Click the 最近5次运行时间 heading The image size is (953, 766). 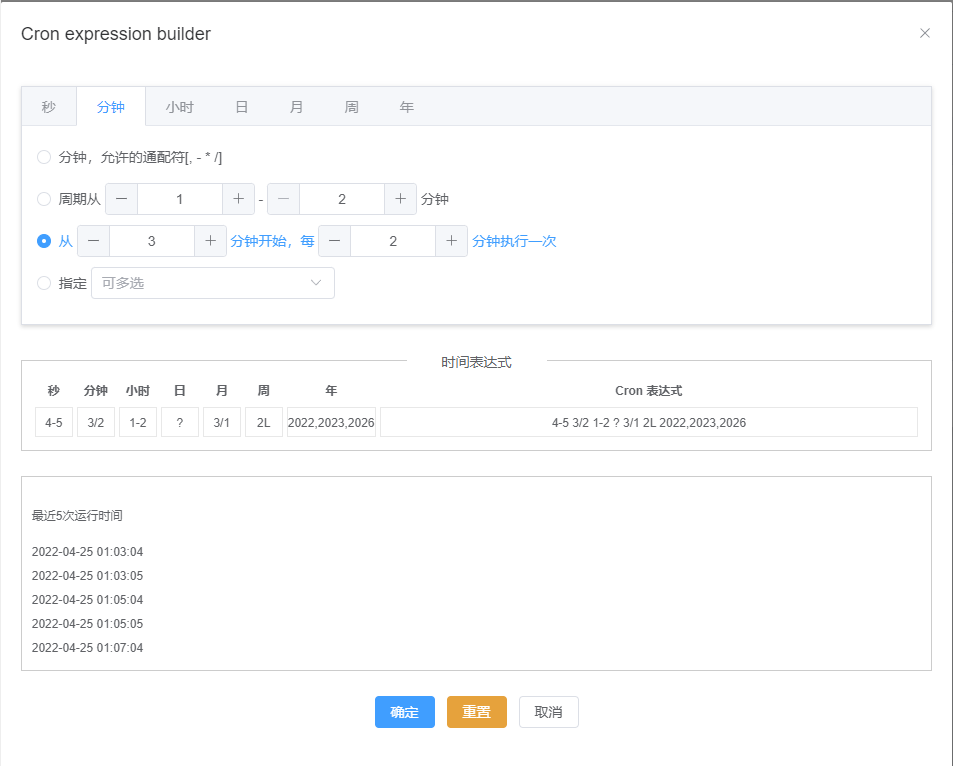77,516
